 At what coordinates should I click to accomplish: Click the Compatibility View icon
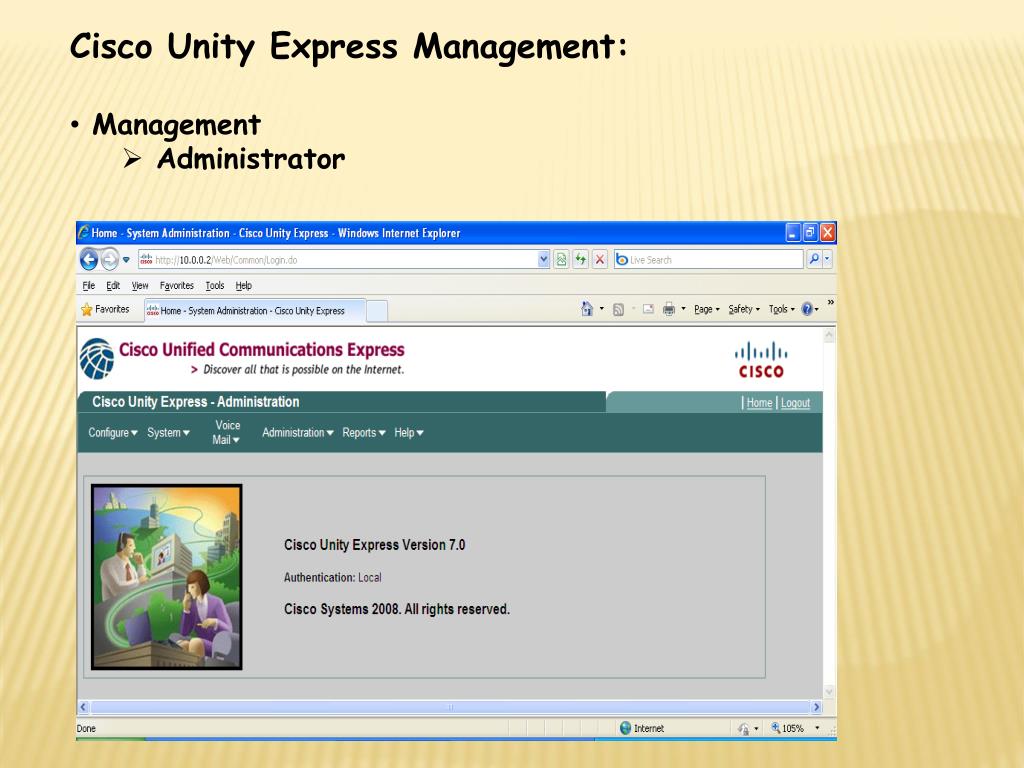(x=561, y=260)
